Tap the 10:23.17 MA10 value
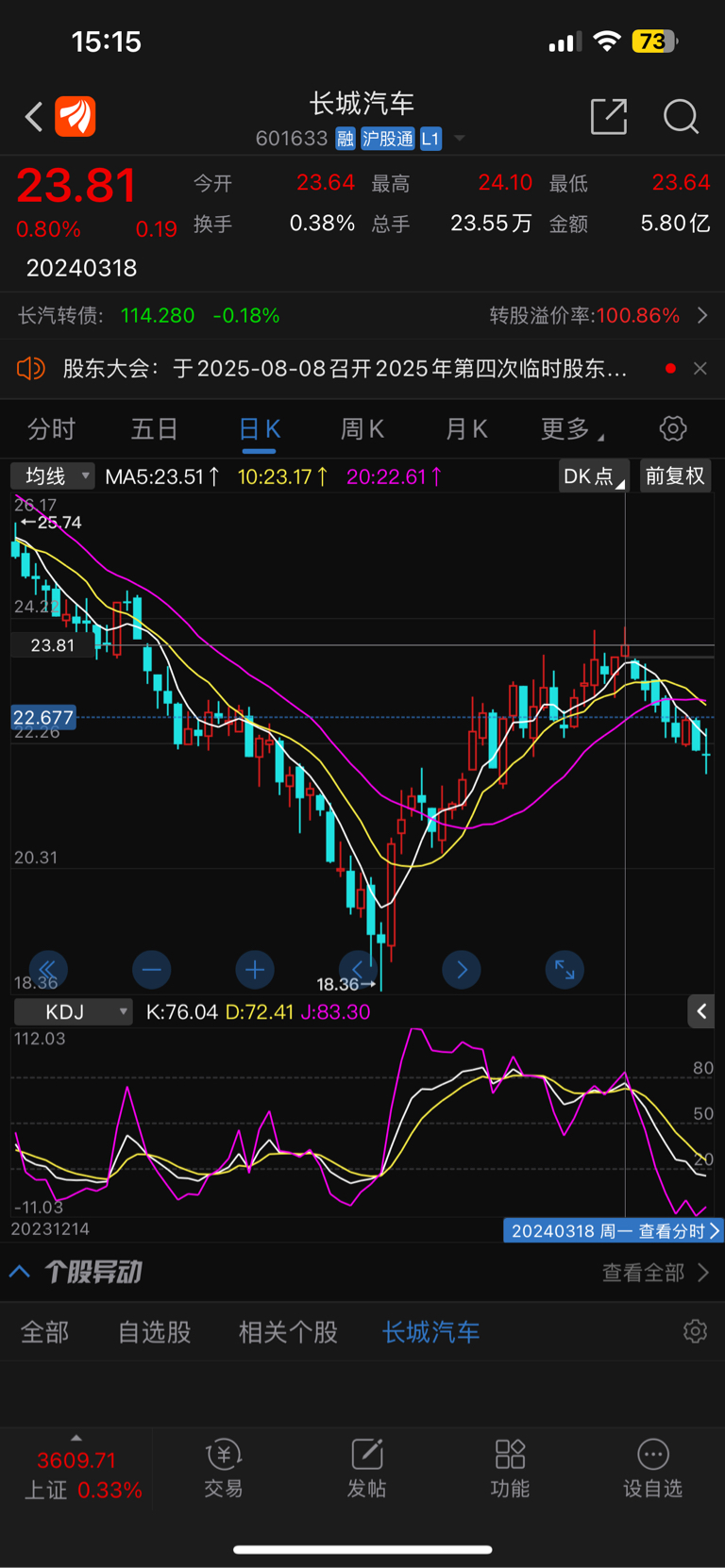725x1568 pixels. click(x=283, y=476)
